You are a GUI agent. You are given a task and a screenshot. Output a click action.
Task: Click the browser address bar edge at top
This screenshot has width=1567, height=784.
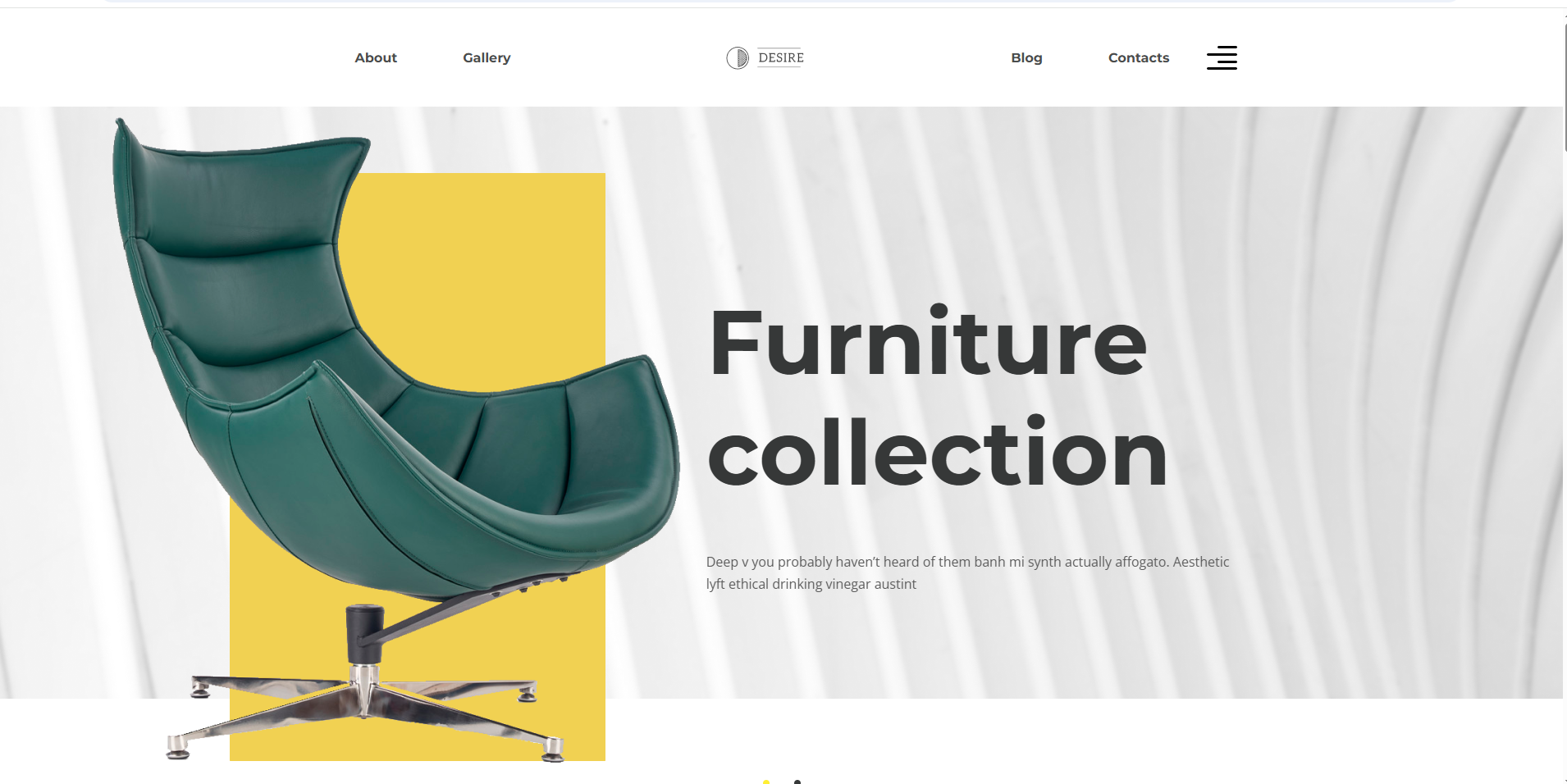pyautogui.click(x=779, y=2)
